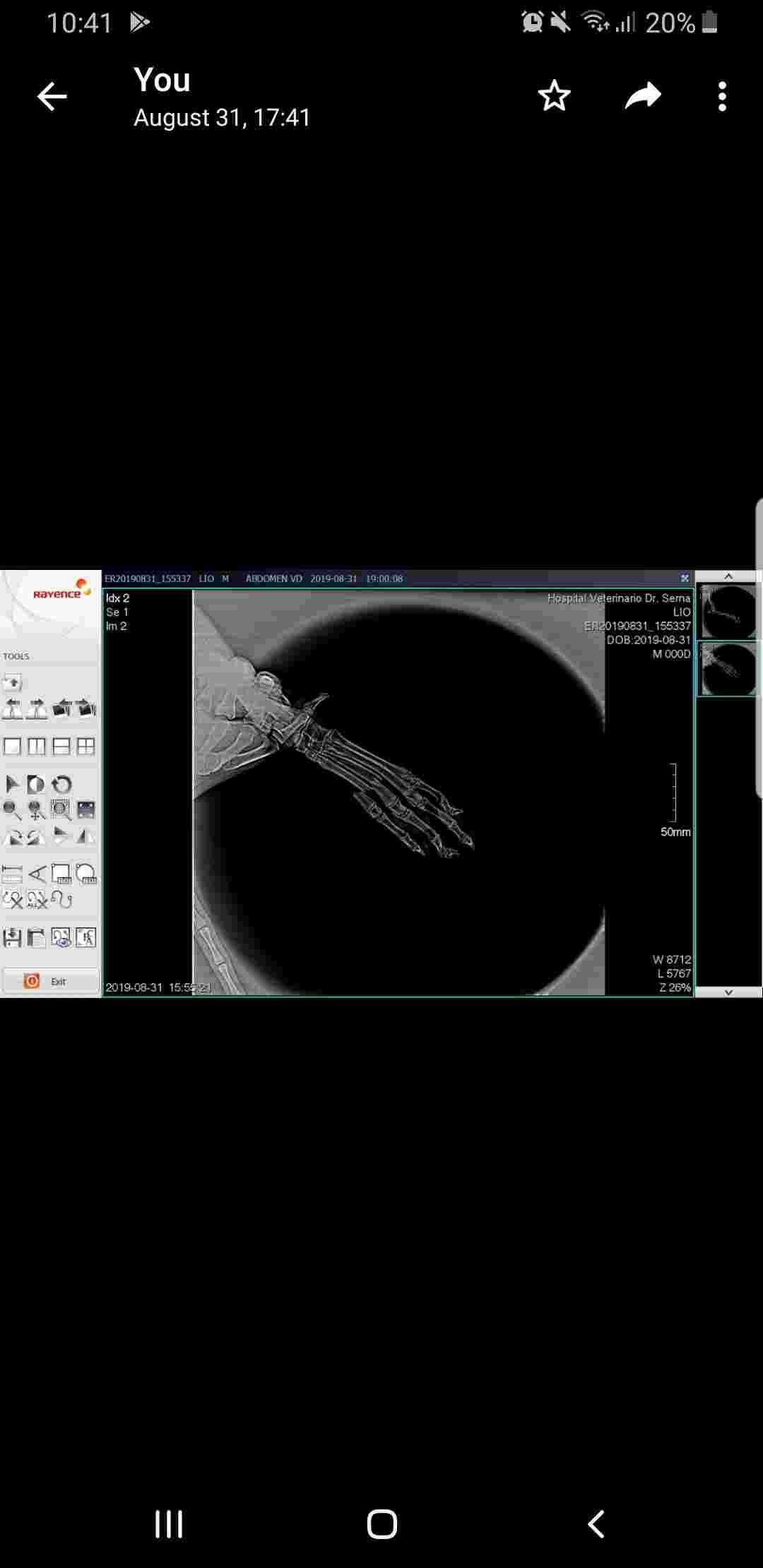The width and height of the screenshot is (763, 1568).
Task: Select the single-pane layout icon
Action: 13,747
